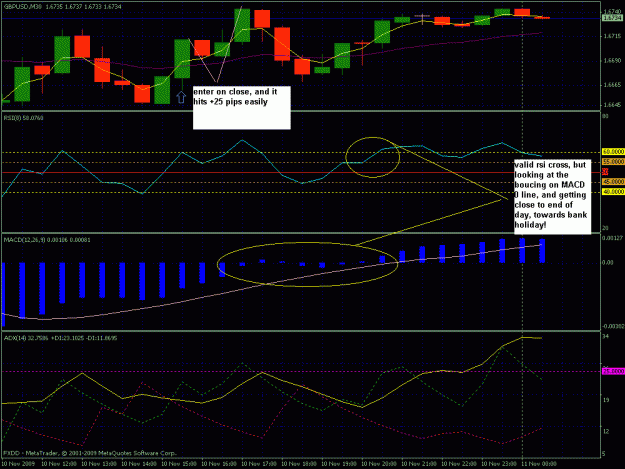
Task: Click the '10 Nov 22:00' time label
Action: (459, 464)
